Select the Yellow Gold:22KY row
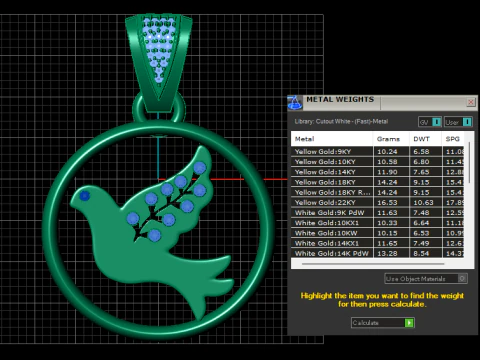 [377, 203]
